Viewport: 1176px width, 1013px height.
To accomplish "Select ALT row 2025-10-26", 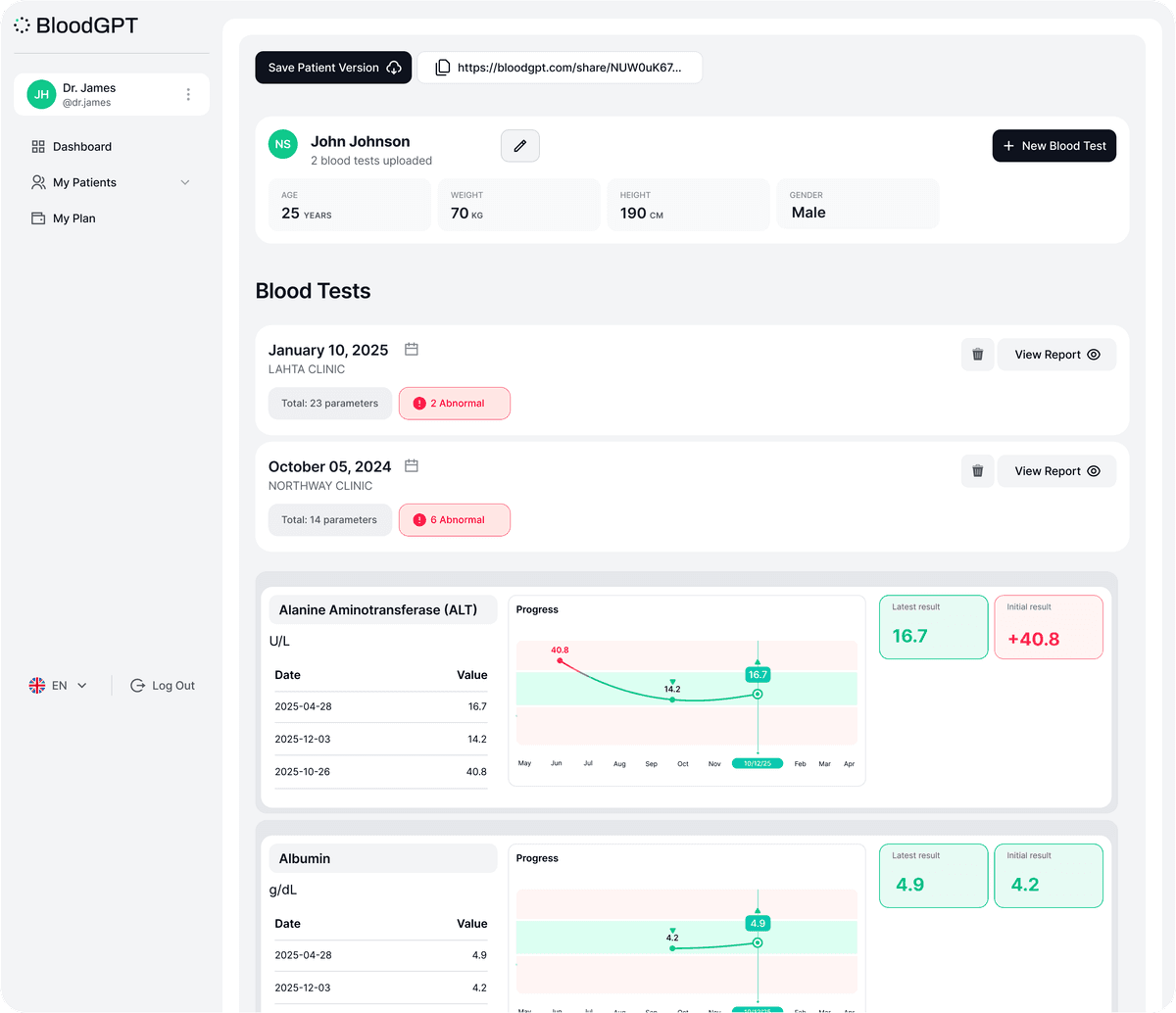I will click(380, 772).
